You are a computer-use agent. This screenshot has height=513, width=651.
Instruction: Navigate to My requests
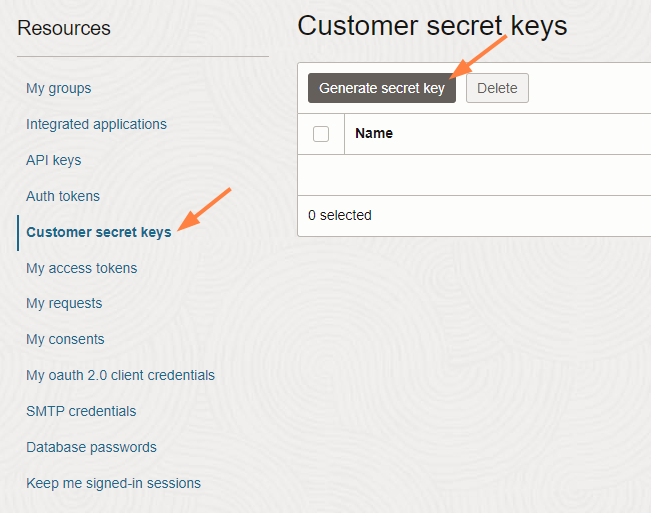64,303
